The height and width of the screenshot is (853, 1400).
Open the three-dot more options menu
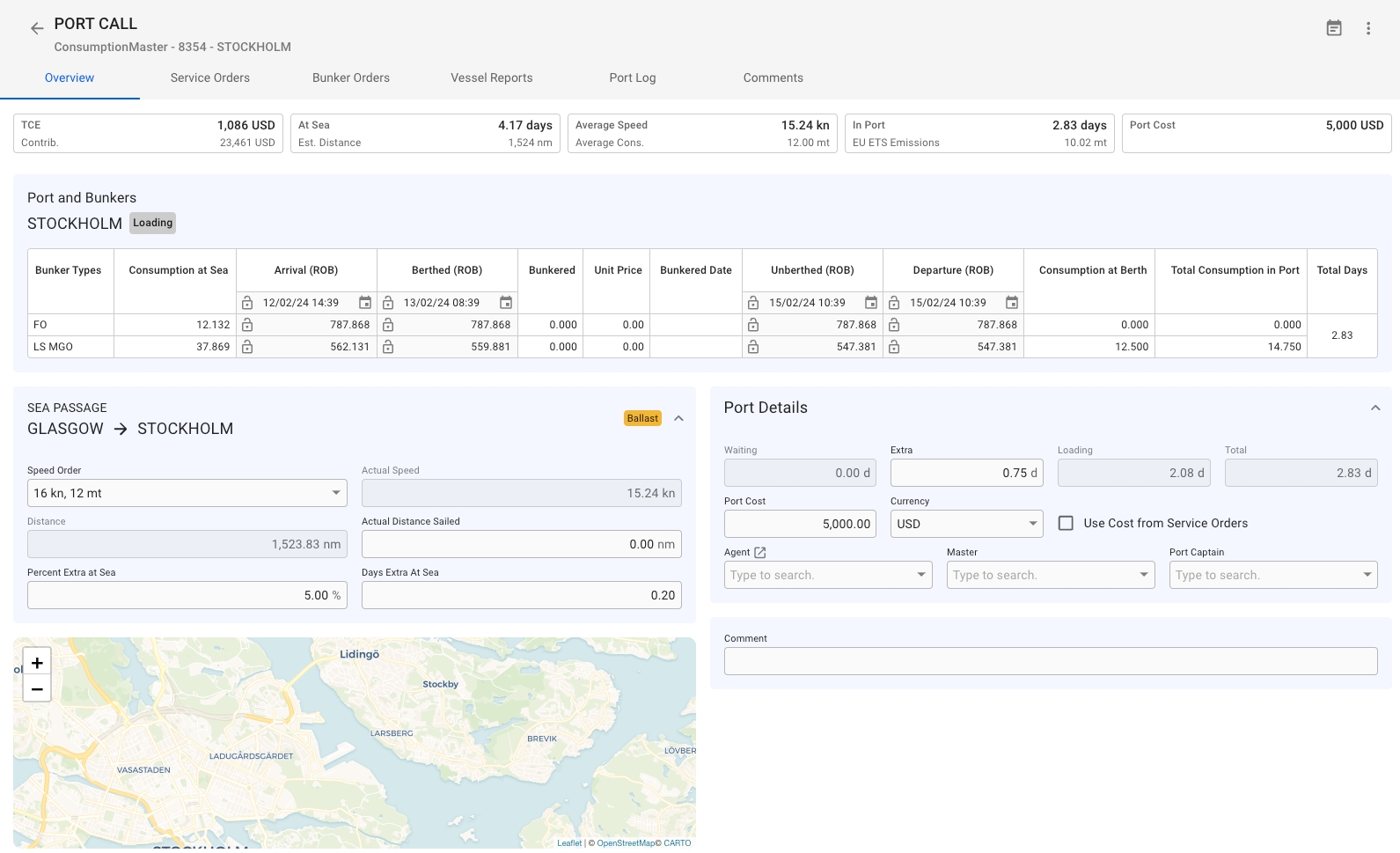pos(1368,28)
